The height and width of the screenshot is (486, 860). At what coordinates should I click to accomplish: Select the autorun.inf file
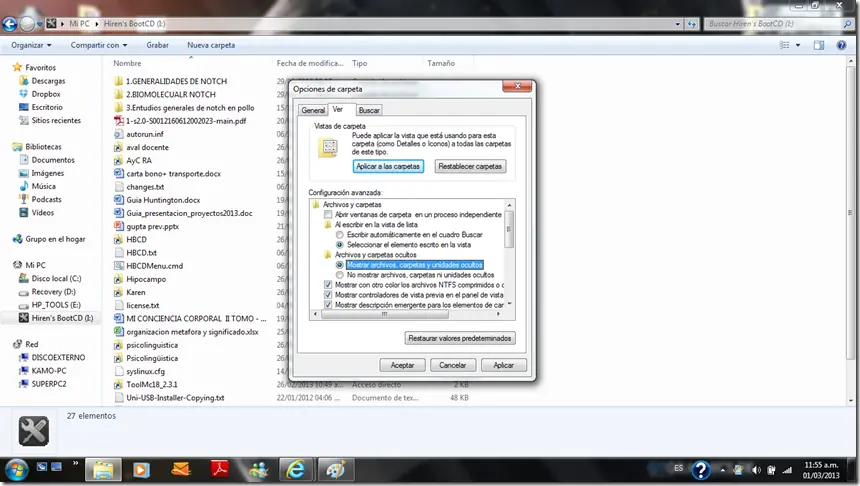tap(145, 134)
